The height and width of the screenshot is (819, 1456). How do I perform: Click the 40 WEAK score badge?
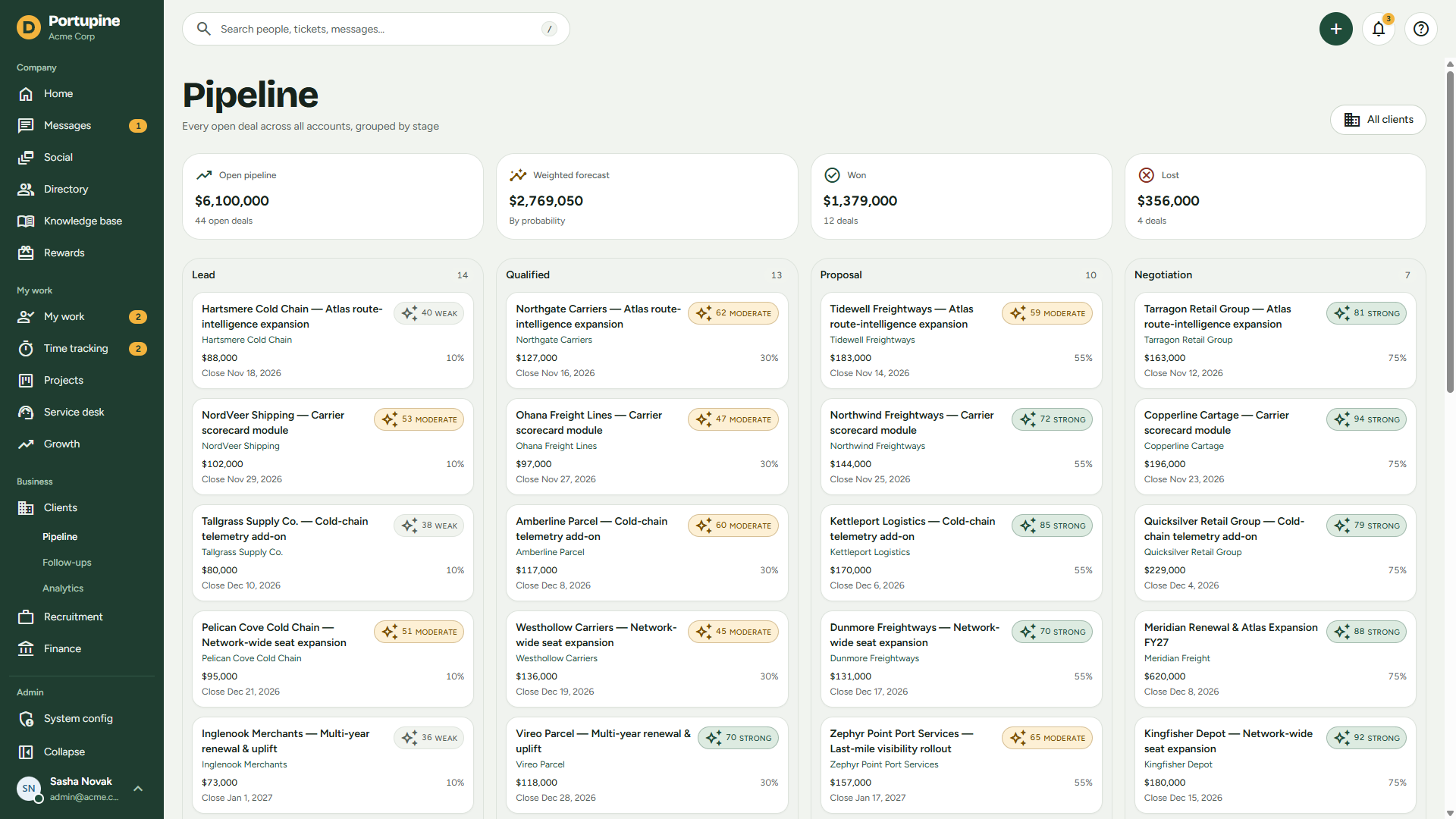tap(429, 313)
